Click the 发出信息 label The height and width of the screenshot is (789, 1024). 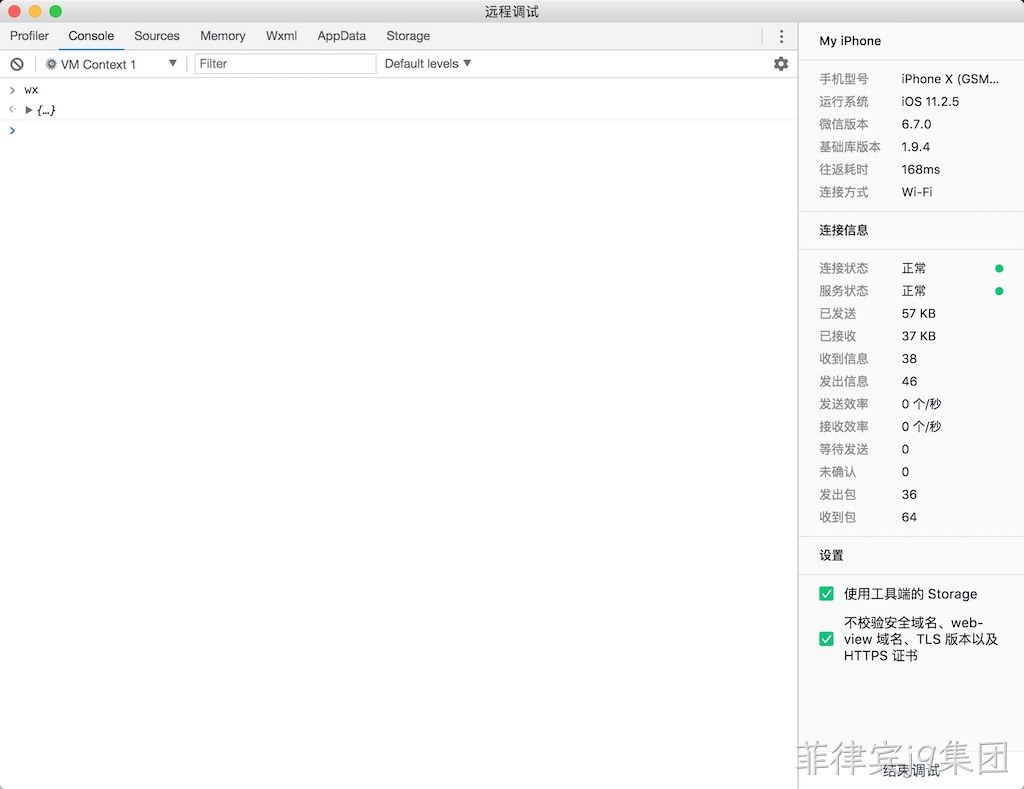tap(844, 381)
